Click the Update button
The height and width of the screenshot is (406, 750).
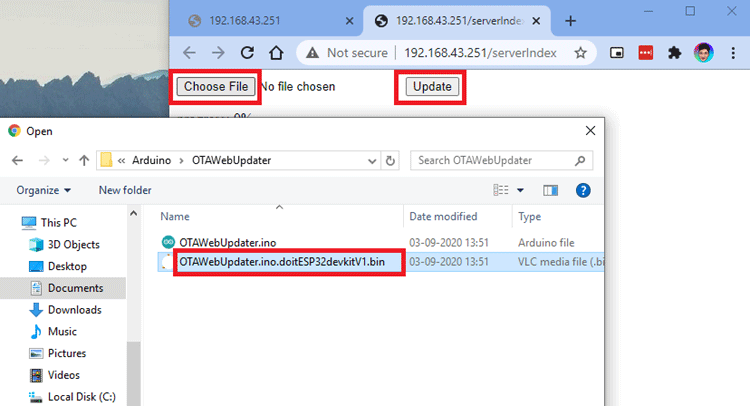(x=432, y=87)
